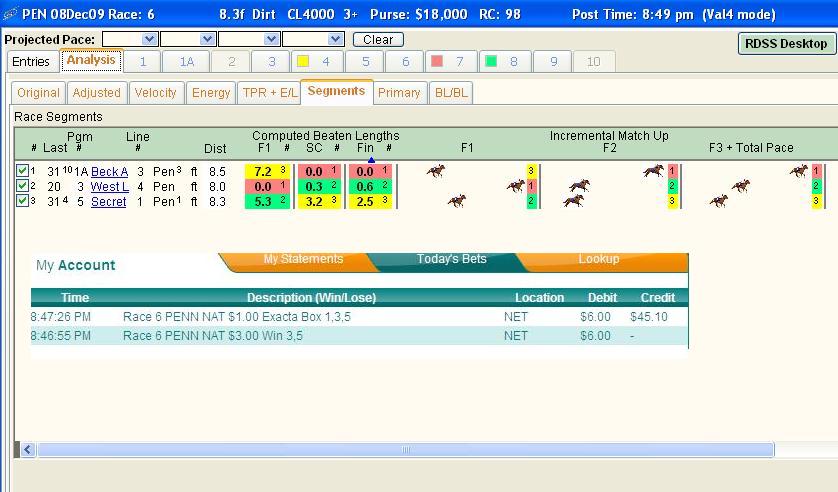838x492 pixels.
Task: Select the Segments sub-tab
Action: click(336, 91)
